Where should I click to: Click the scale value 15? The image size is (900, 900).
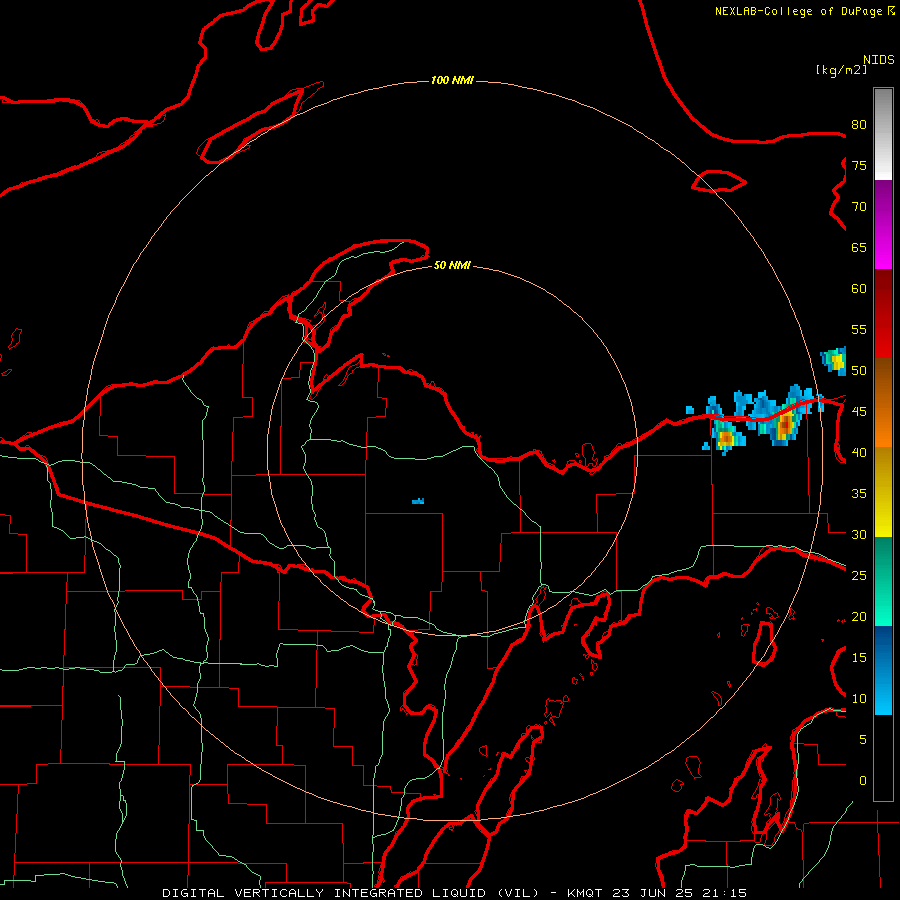point(859,657)
